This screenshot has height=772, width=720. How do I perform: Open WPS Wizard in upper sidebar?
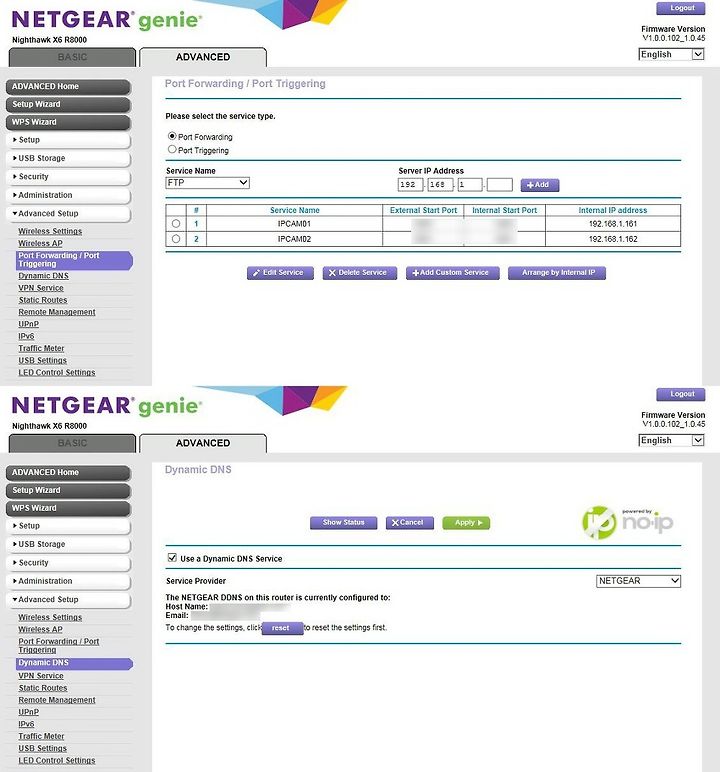(68, 122)
